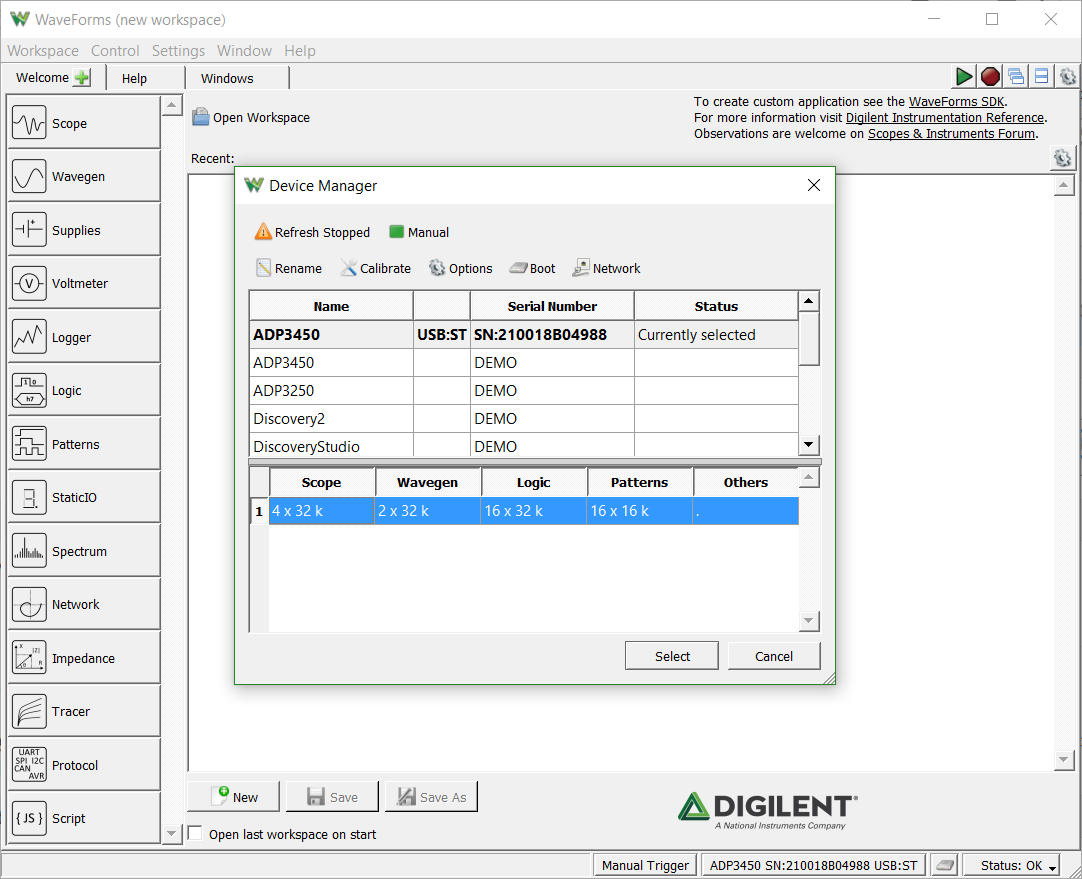
Task: Click device list scroll down arrow
Action: (808, 444)
